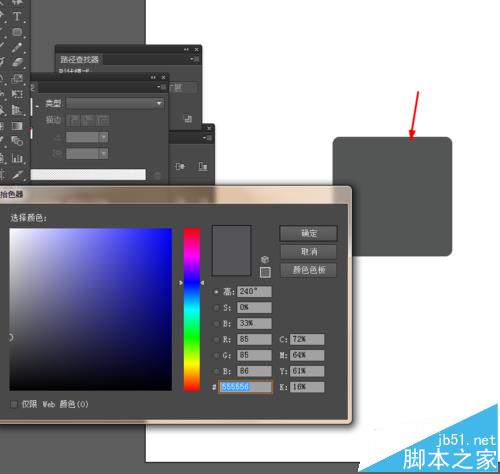Click the large color preview swatch
The width and height of the screenshot is (500, 474).
[x=232, y=251]
